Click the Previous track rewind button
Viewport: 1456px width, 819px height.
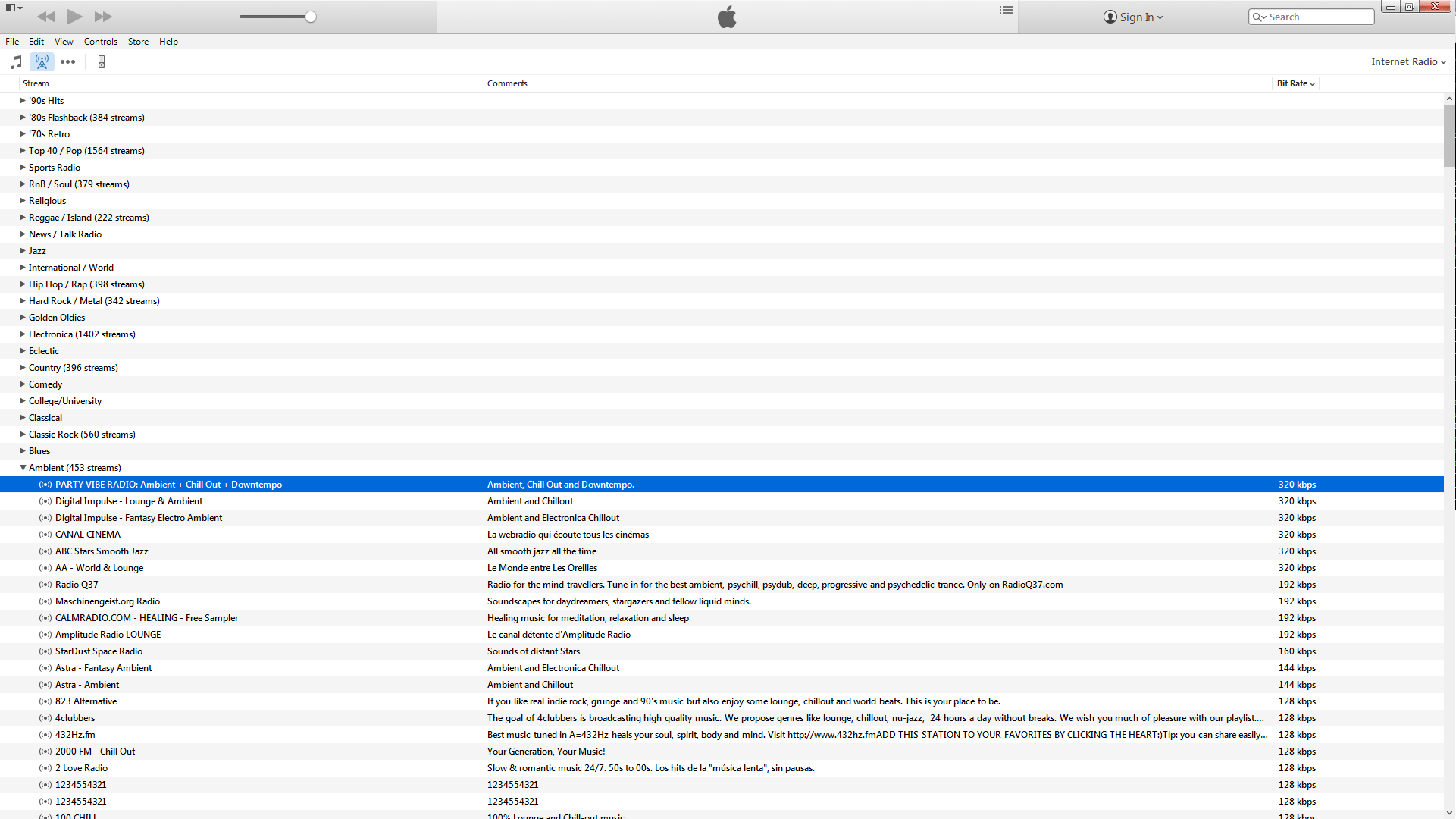[x=45, y=17]
